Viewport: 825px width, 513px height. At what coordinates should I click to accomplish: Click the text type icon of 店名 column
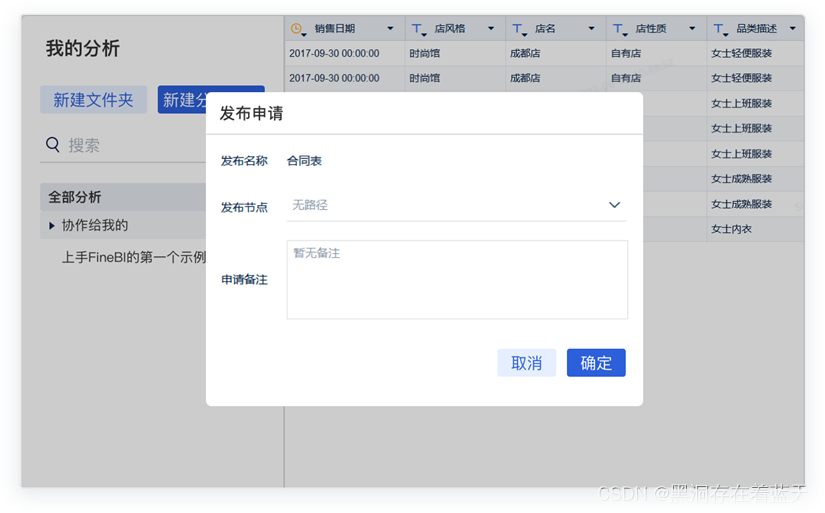pos(518,29)
